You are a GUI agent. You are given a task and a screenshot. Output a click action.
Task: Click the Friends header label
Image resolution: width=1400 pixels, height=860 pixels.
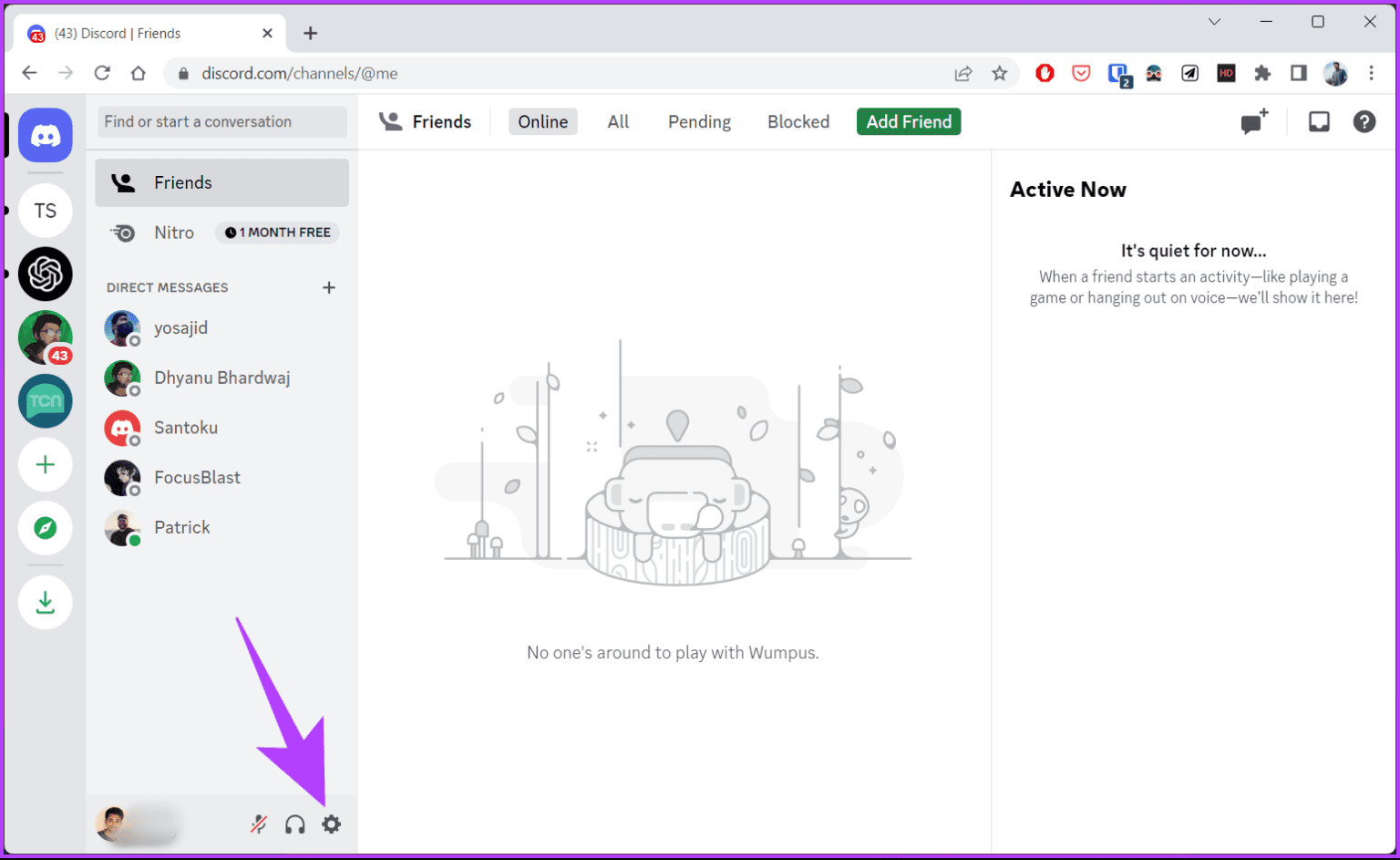[441, 121]
